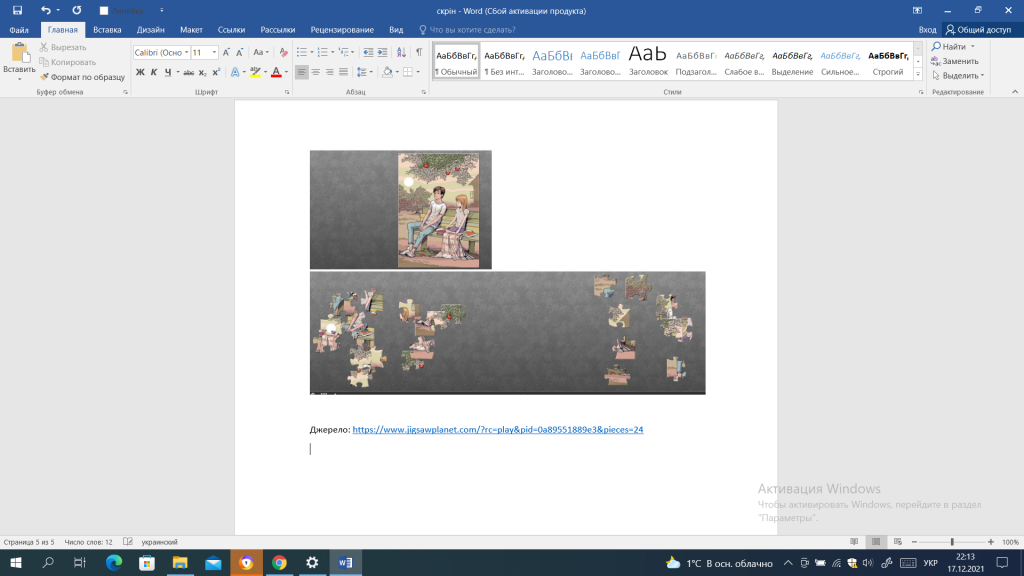The width and height of the screenshot is (1024, 576).
Task: Toggle strikethrough text formatting
Action: [186, 72]
